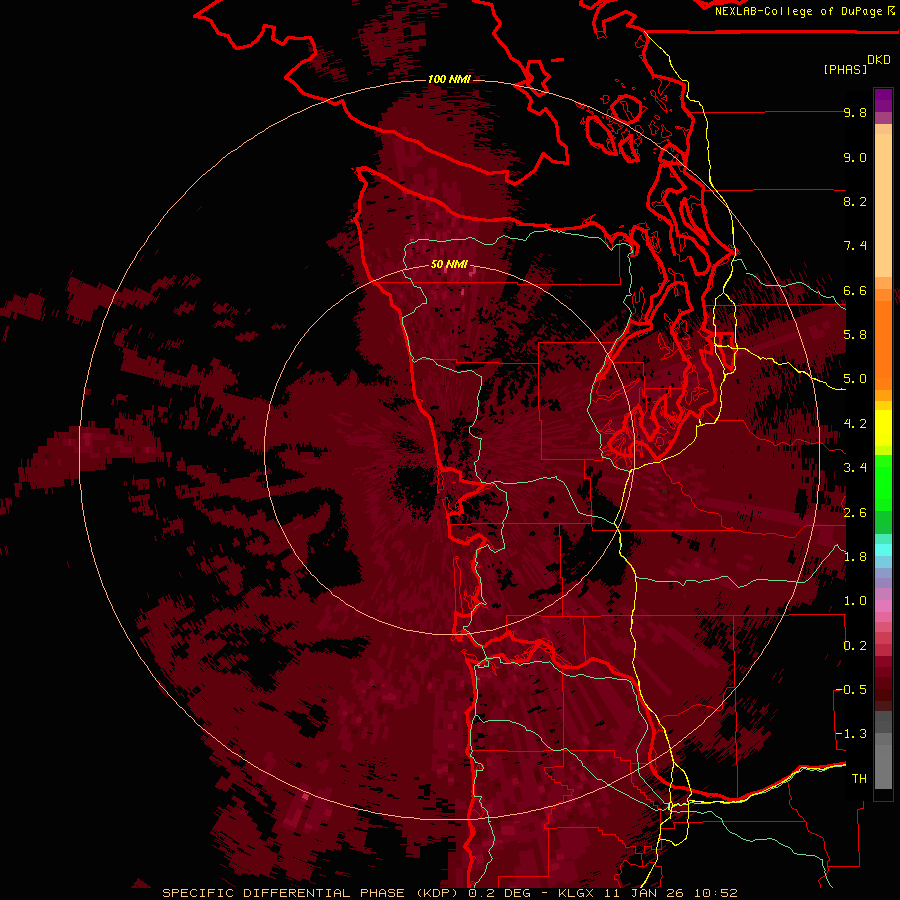Pick the cyan band of the color scale
The height and width of the screenshot is (900, 900).
(x=883, y=550)
